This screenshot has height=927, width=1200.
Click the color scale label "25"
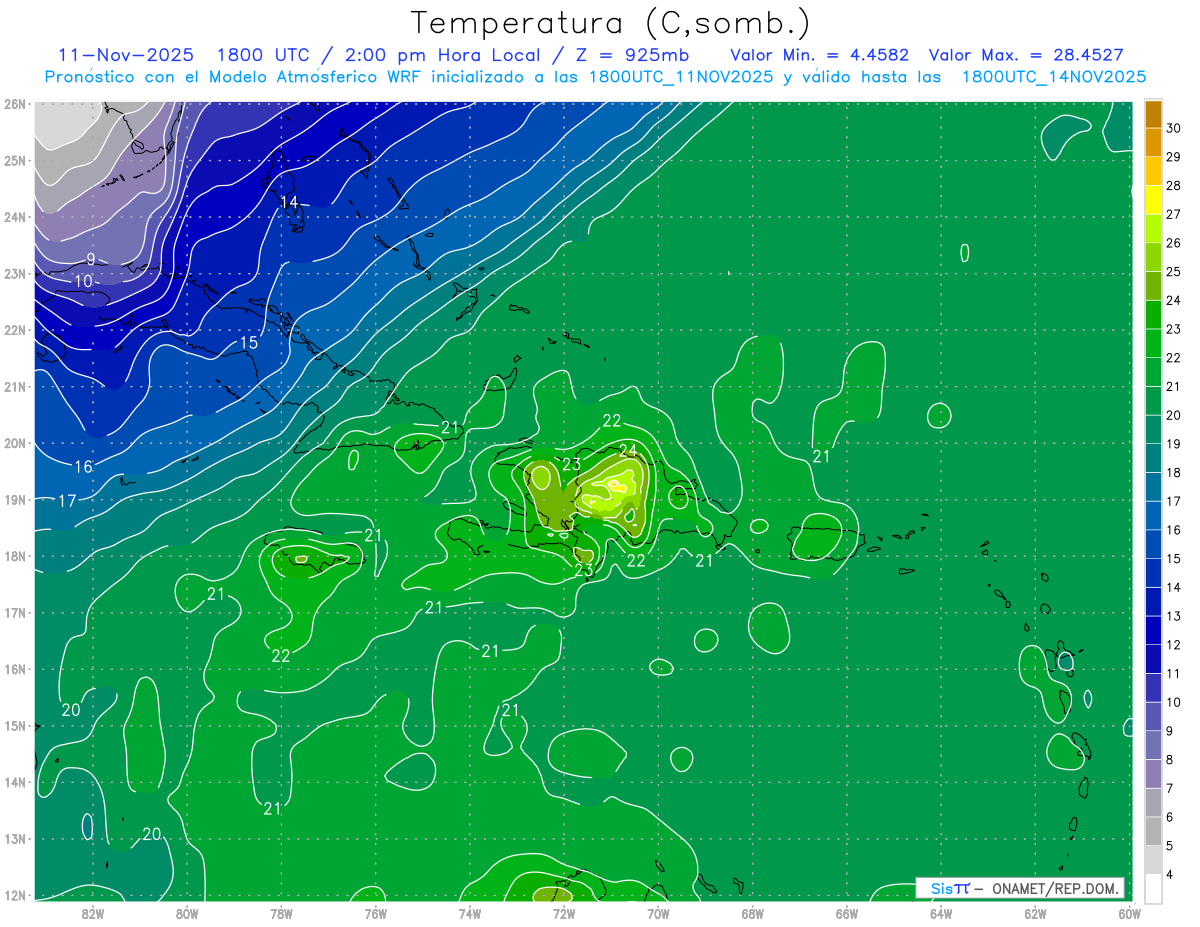click(x=1173, y=271)
